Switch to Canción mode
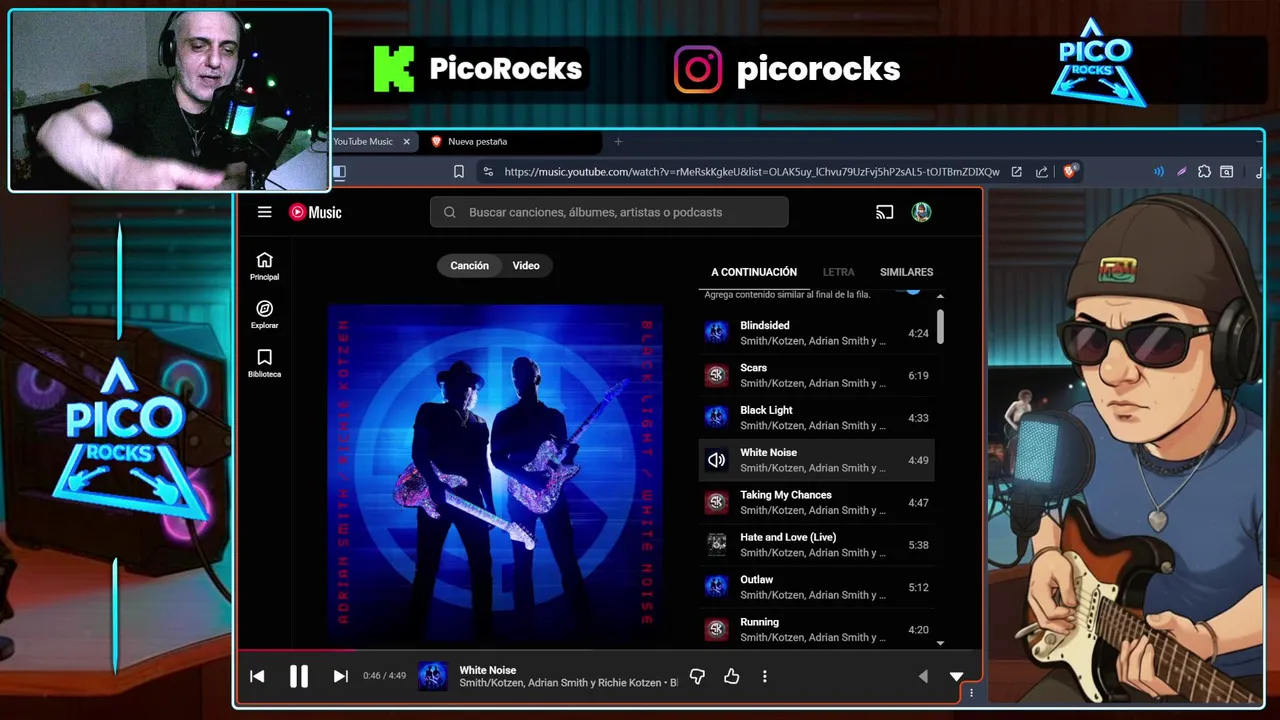Viewport: 1280px width, 720px height. 469,266
